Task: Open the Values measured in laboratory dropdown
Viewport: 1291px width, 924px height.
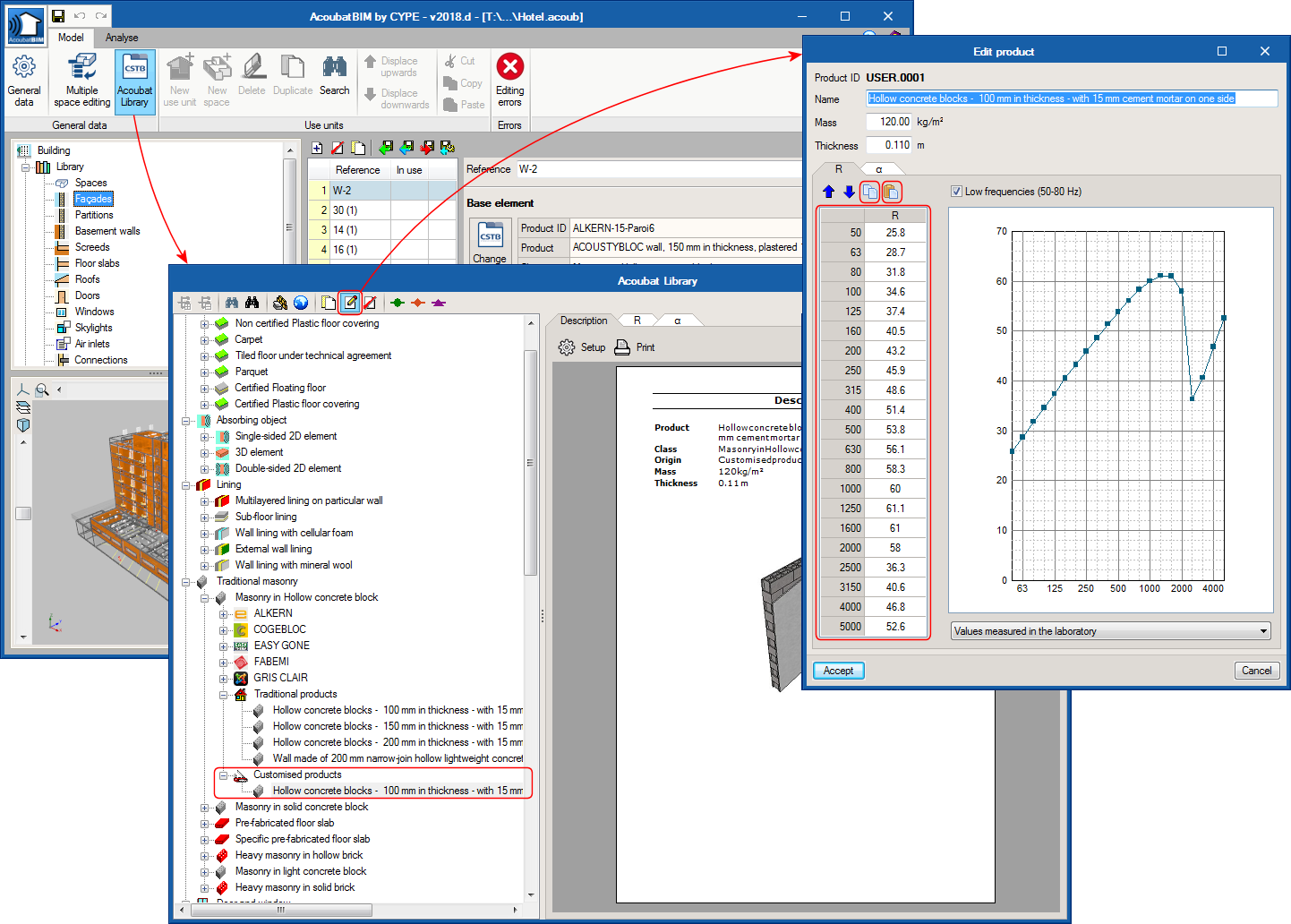Action: click(x=1110, y=631)
